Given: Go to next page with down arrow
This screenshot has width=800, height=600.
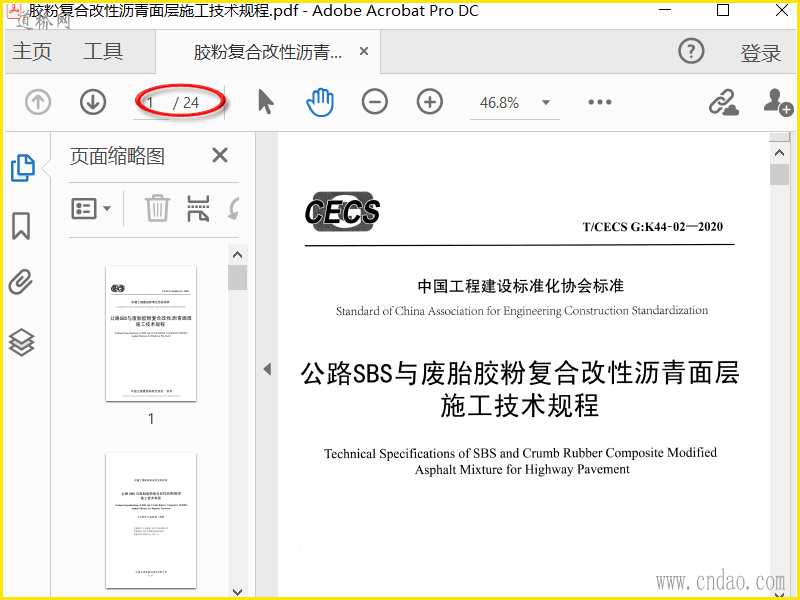Looking at the screenshot, I should 93,102.
